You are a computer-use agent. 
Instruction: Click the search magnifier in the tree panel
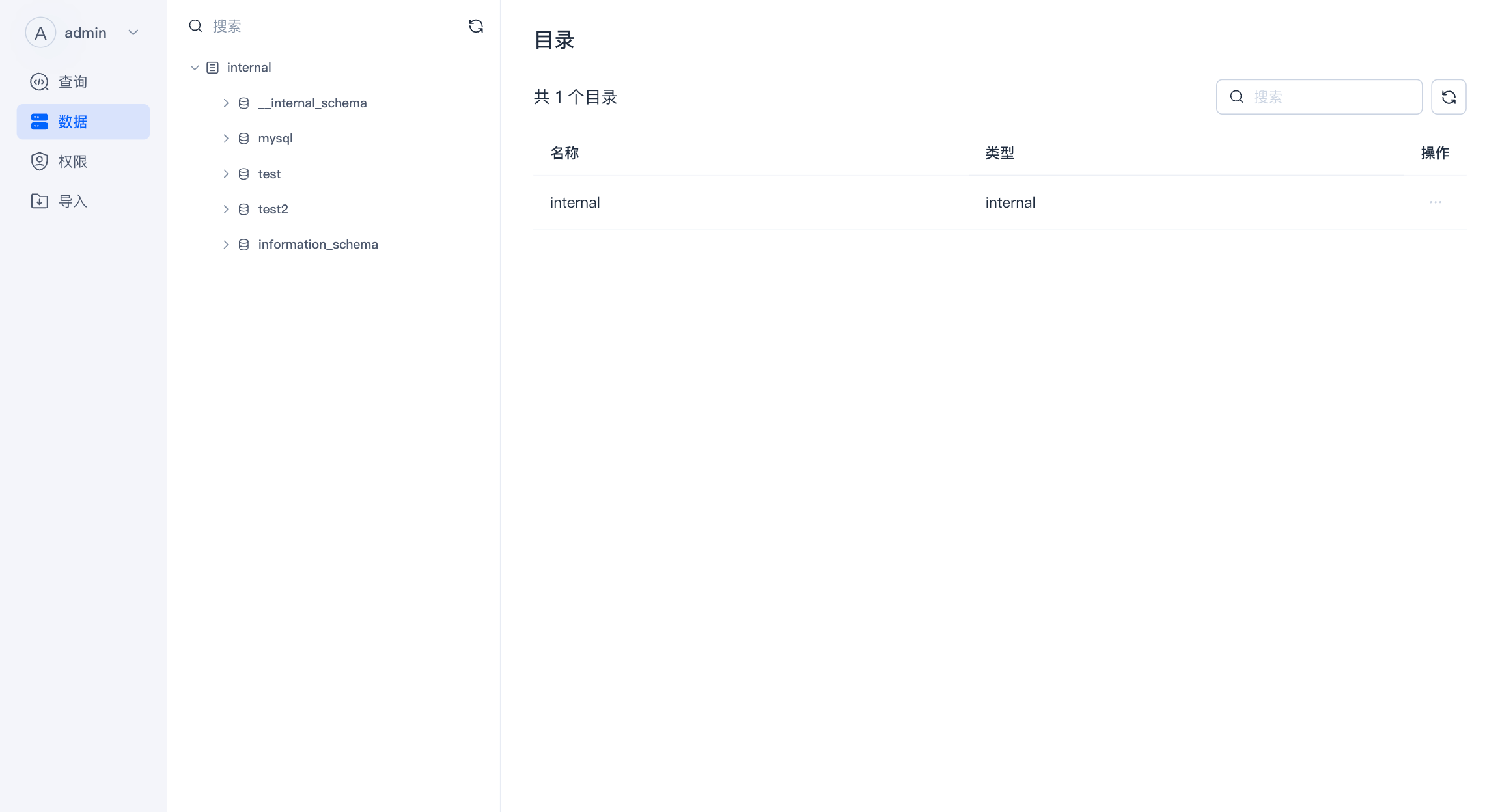[195, 25]
